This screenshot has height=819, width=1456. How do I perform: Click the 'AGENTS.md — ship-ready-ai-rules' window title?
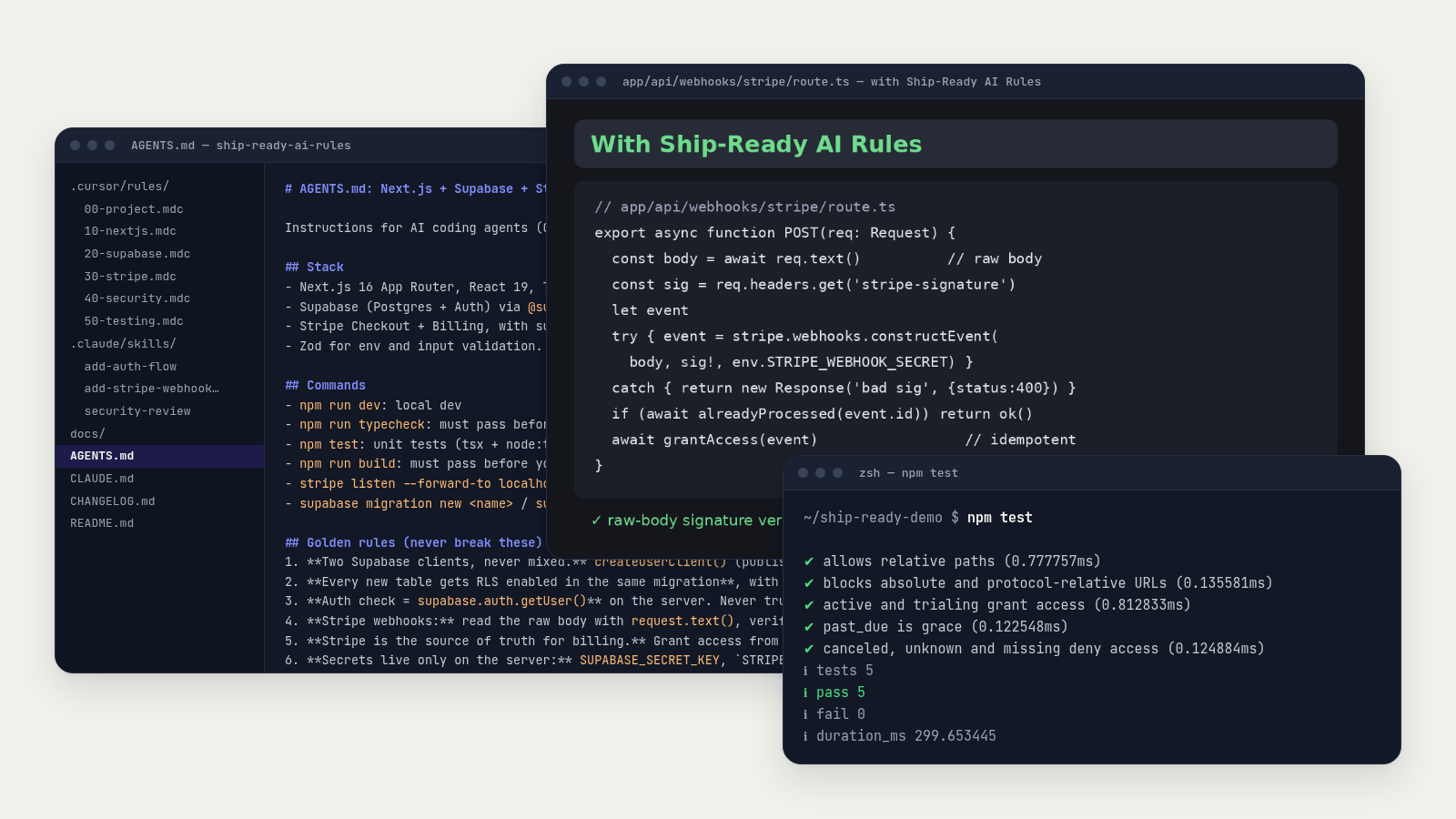[x=241, y=146]
